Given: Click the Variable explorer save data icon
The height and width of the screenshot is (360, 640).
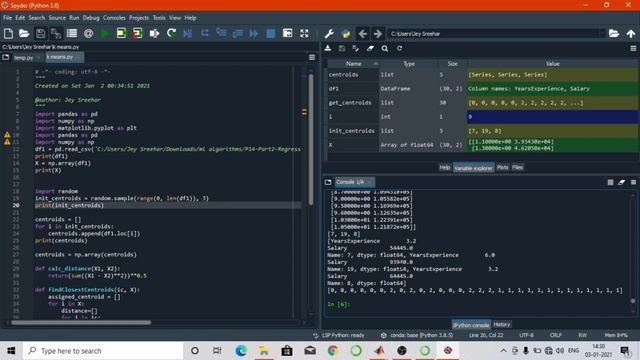Looking at the screenshot, I should (342, 48).
